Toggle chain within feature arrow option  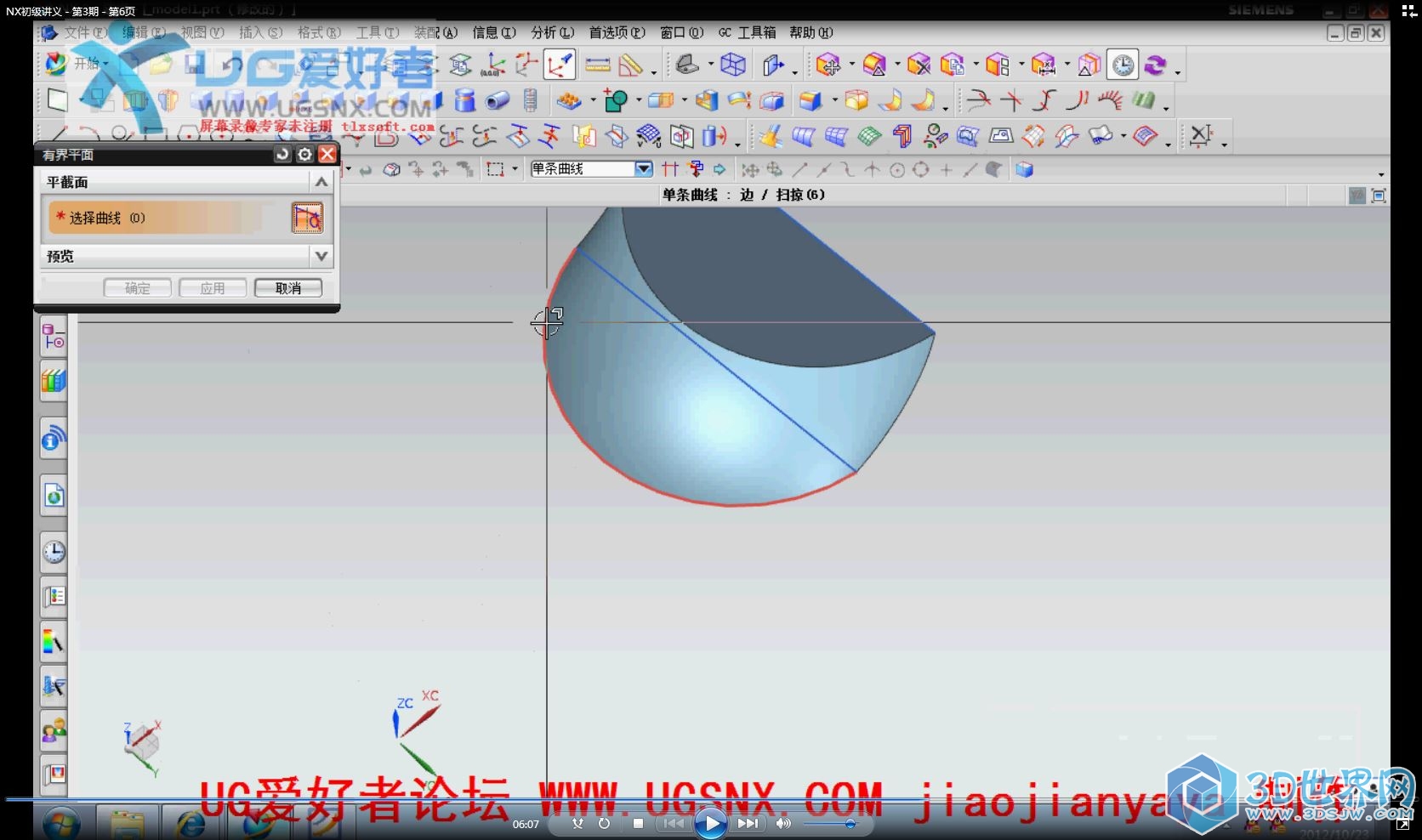(x=720, y=169)
